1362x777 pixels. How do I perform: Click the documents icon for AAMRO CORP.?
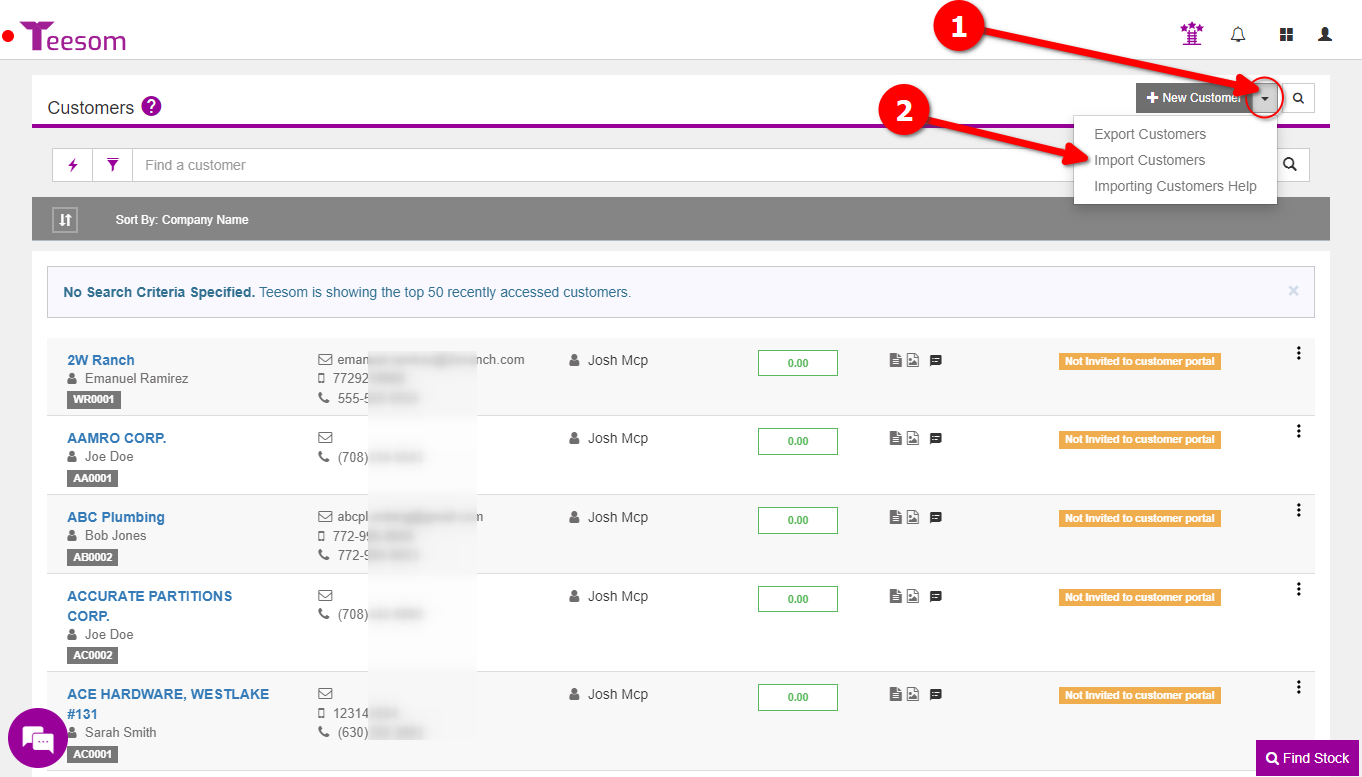click(896, 438)
